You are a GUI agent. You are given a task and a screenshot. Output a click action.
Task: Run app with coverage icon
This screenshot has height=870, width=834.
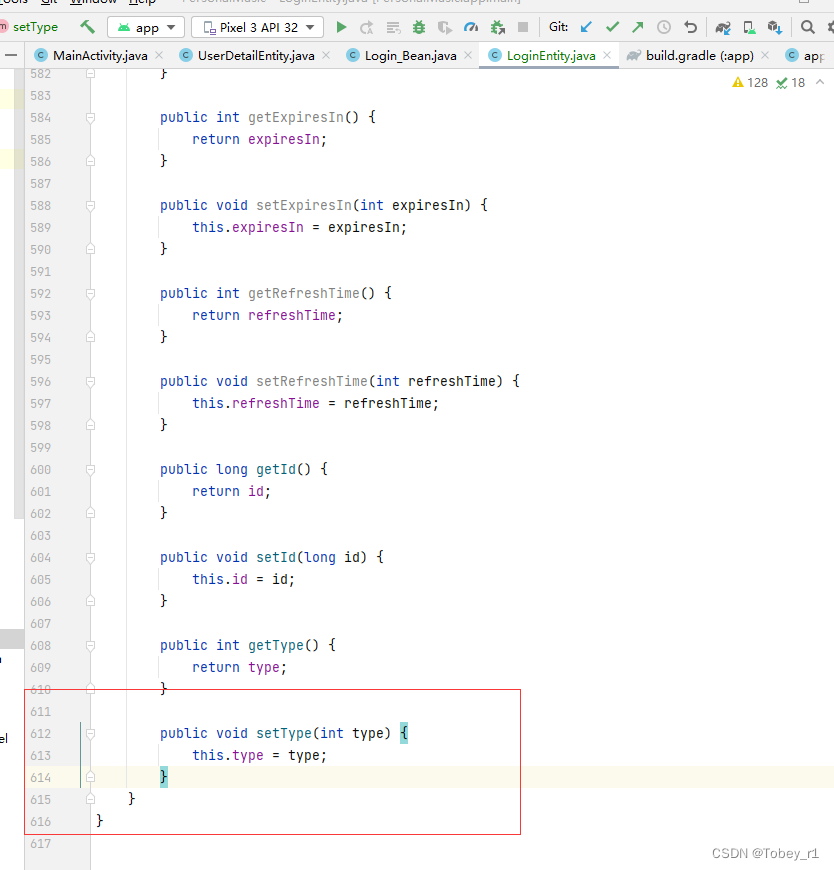444,27
